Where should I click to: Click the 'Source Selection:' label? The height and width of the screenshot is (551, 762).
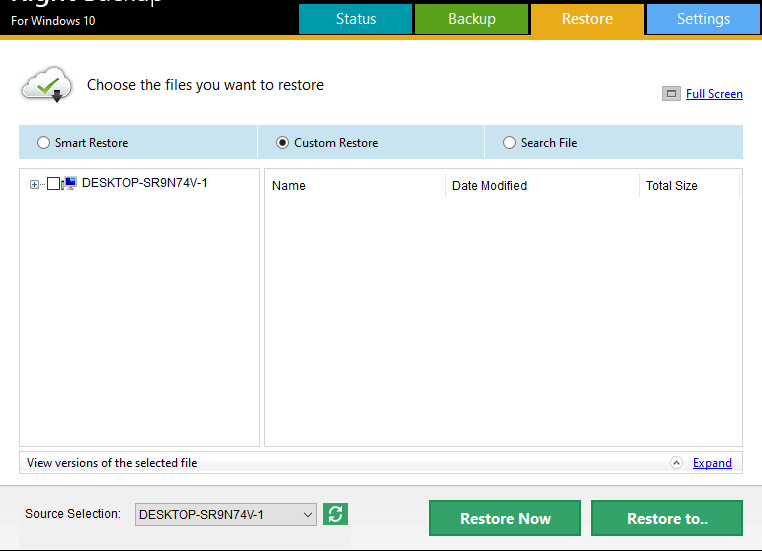[x=73, y=514]
